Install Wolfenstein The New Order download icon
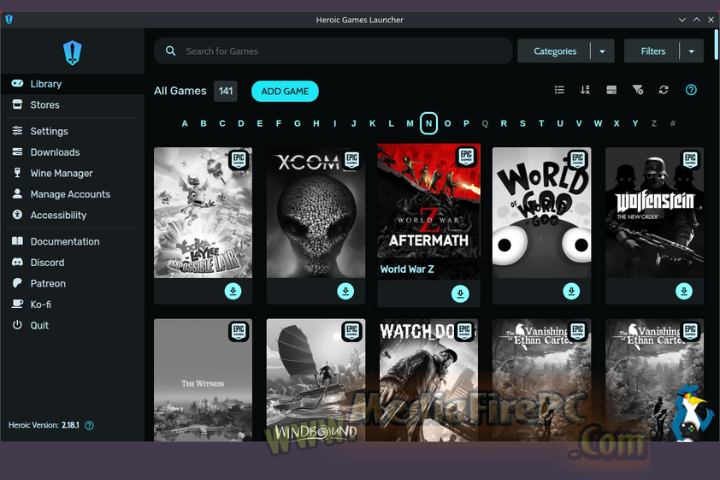Image resolution: width=720 pixels, height=480 pixels. (x=684, y=291)
